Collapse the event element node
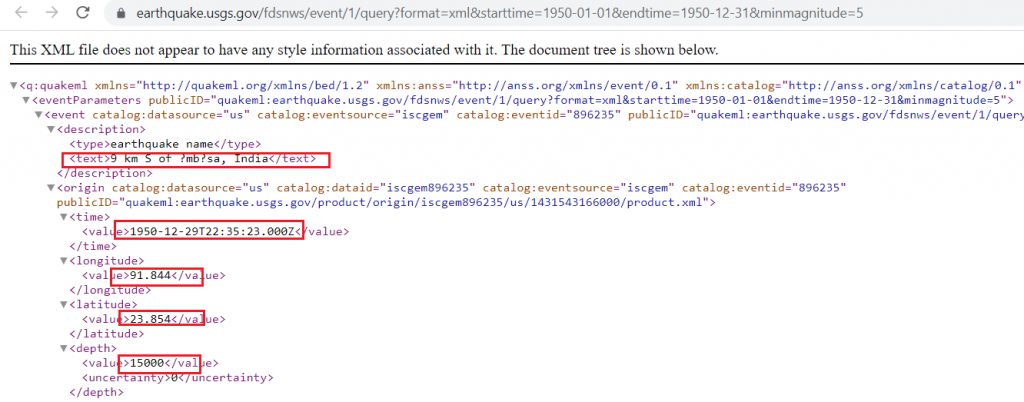 (38, 115)
